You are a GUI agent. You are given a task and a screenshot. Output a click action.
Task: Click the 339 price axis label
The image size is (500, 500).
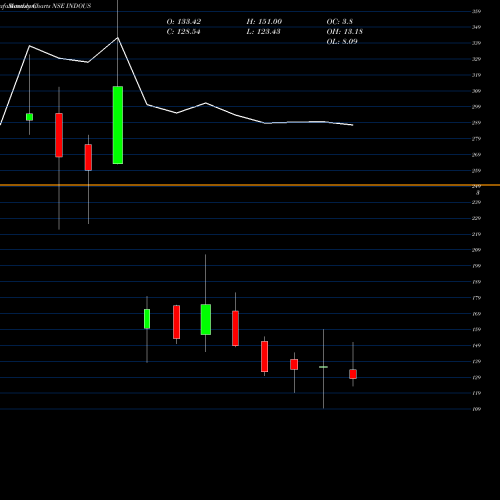click(x=476, y=43)
